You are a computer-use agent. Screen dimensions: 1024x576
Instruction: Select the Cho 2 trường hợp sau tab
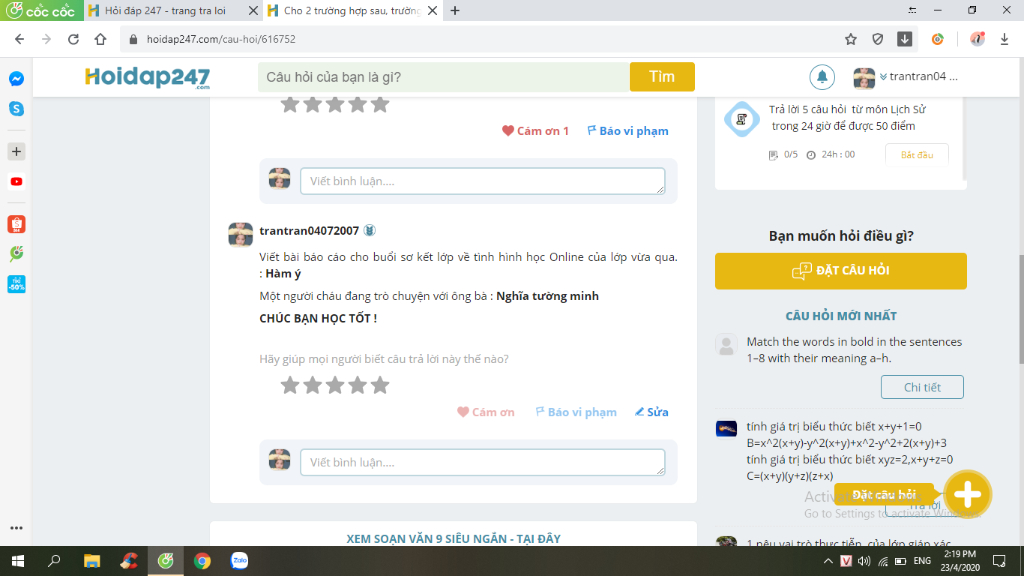tap(351, 10)
